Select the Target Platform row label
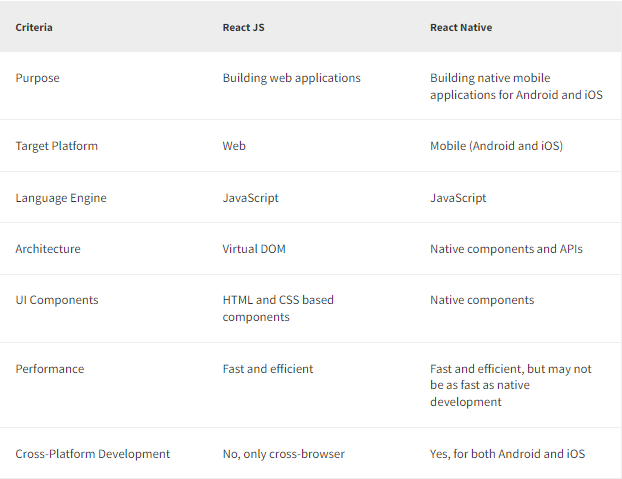 click(x=56, y=146)
